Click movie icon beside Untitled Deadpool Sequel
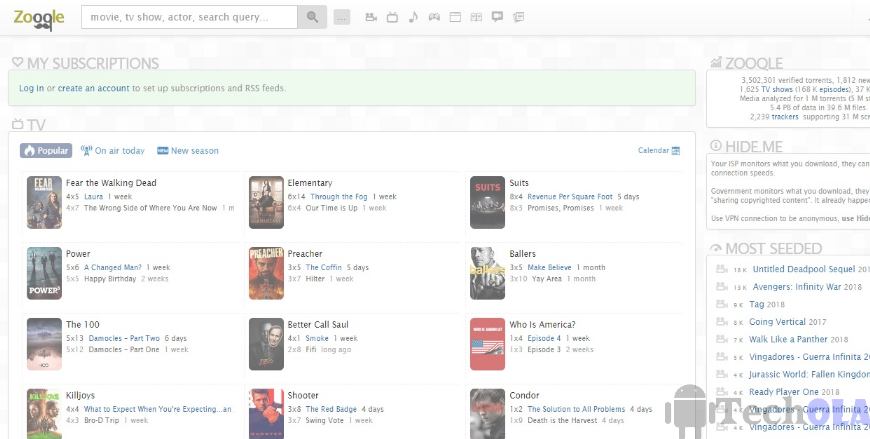 coord(721,269)
